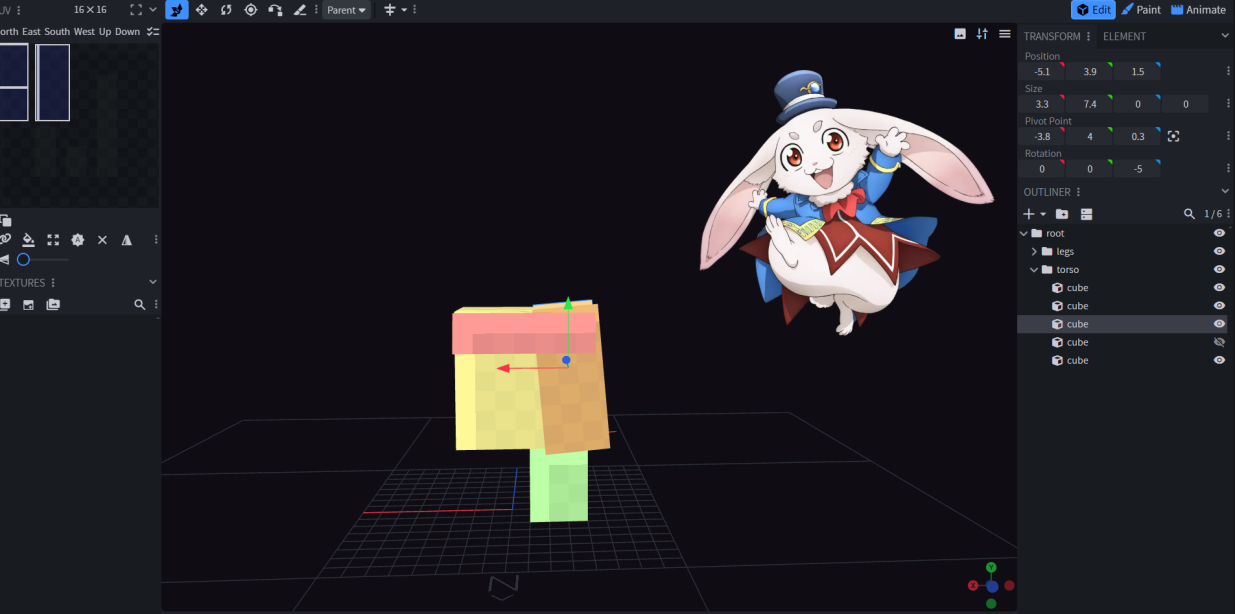
Task: Select the Resize tool in toolbar
Action: (x=202, y=10)
